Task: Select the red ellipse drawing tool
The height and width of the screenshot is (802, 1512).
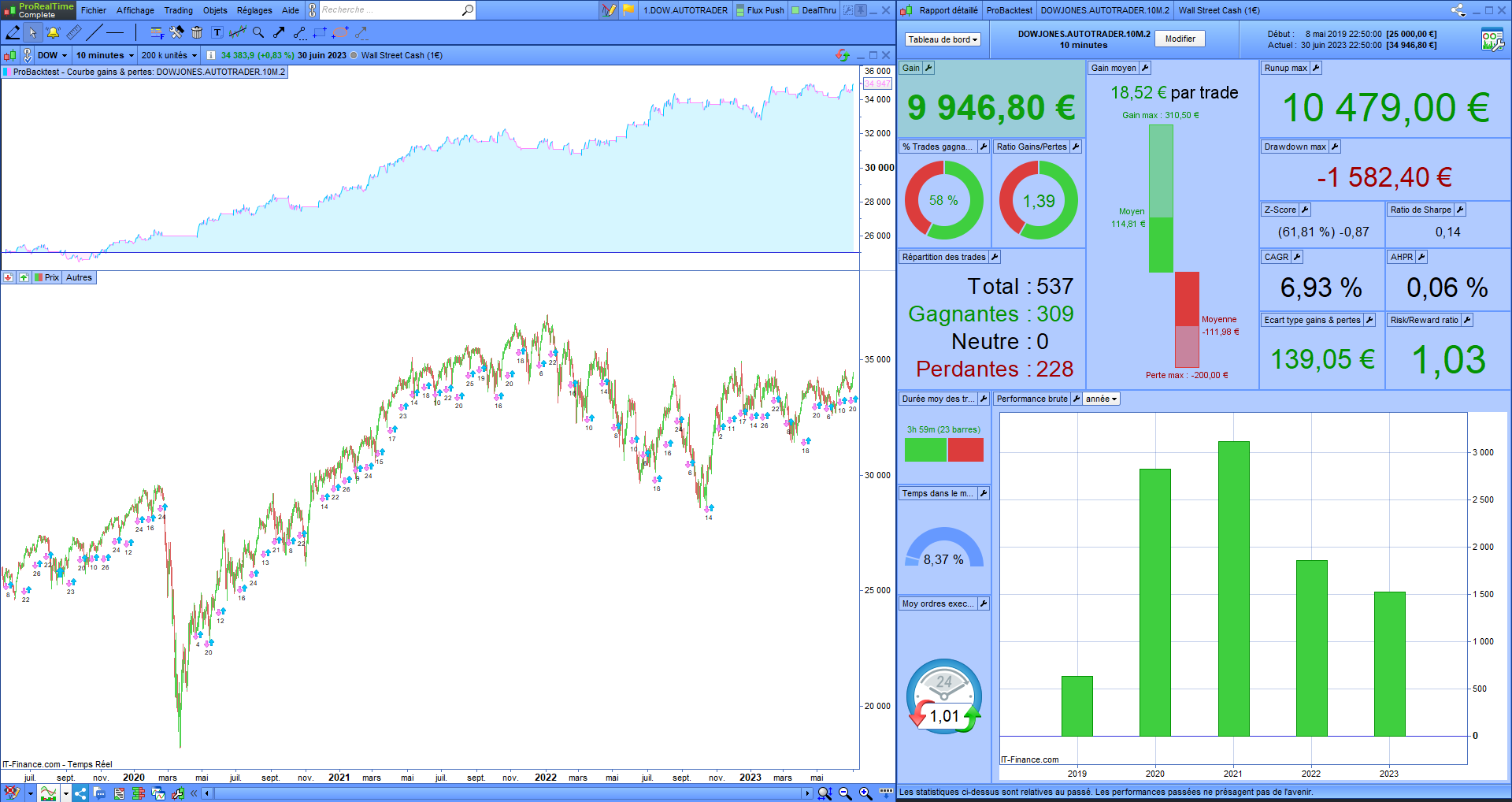Action: (x=340, y=32)
